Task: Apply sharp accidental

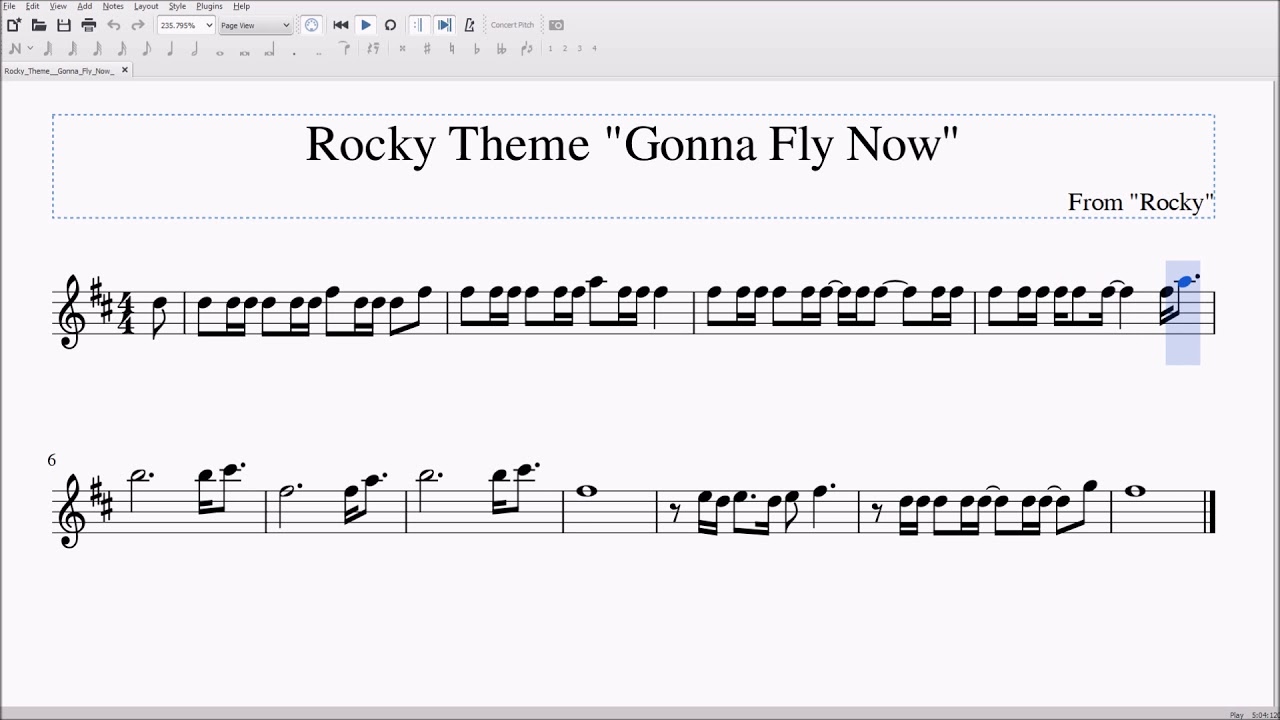Action: [427, 48]
